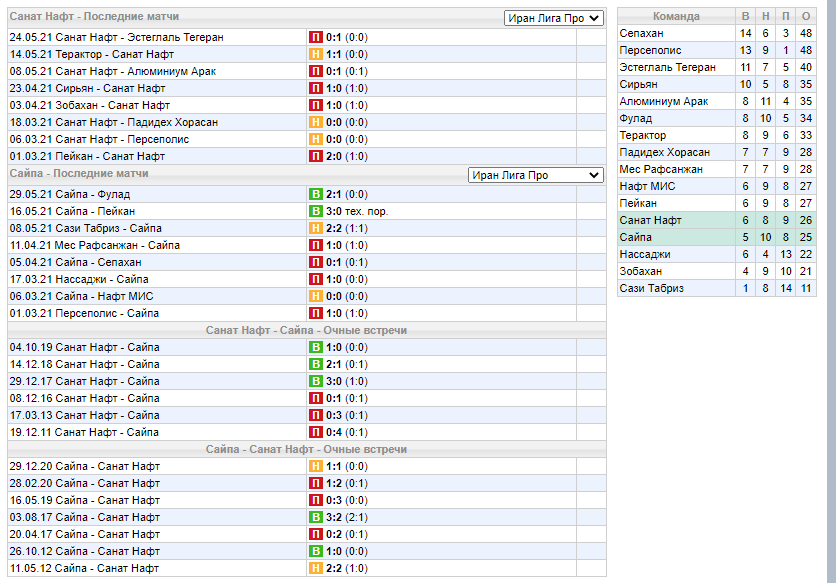Click the draw badge for Санат Нафт - Персеполис
This screenshot has height=583, width=836.
(316, 140)
